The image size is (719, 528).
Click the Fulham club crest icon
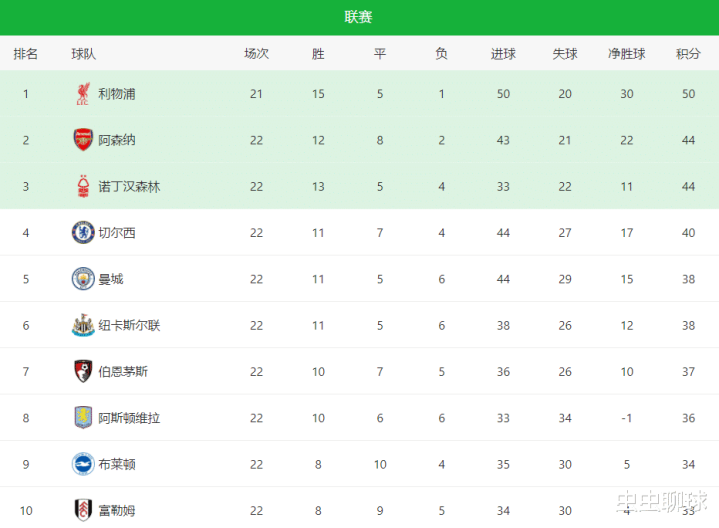coord(83,510)
